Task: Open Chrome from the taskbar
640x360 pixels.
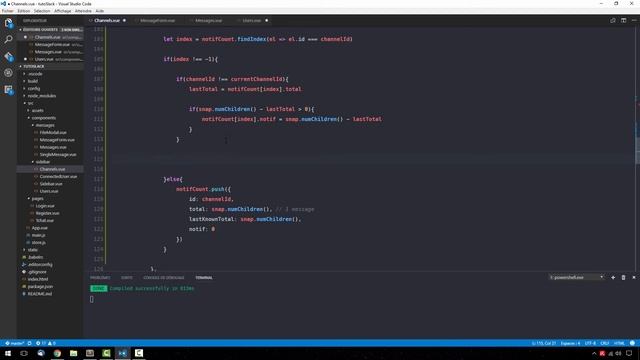Action: (57, 353)
